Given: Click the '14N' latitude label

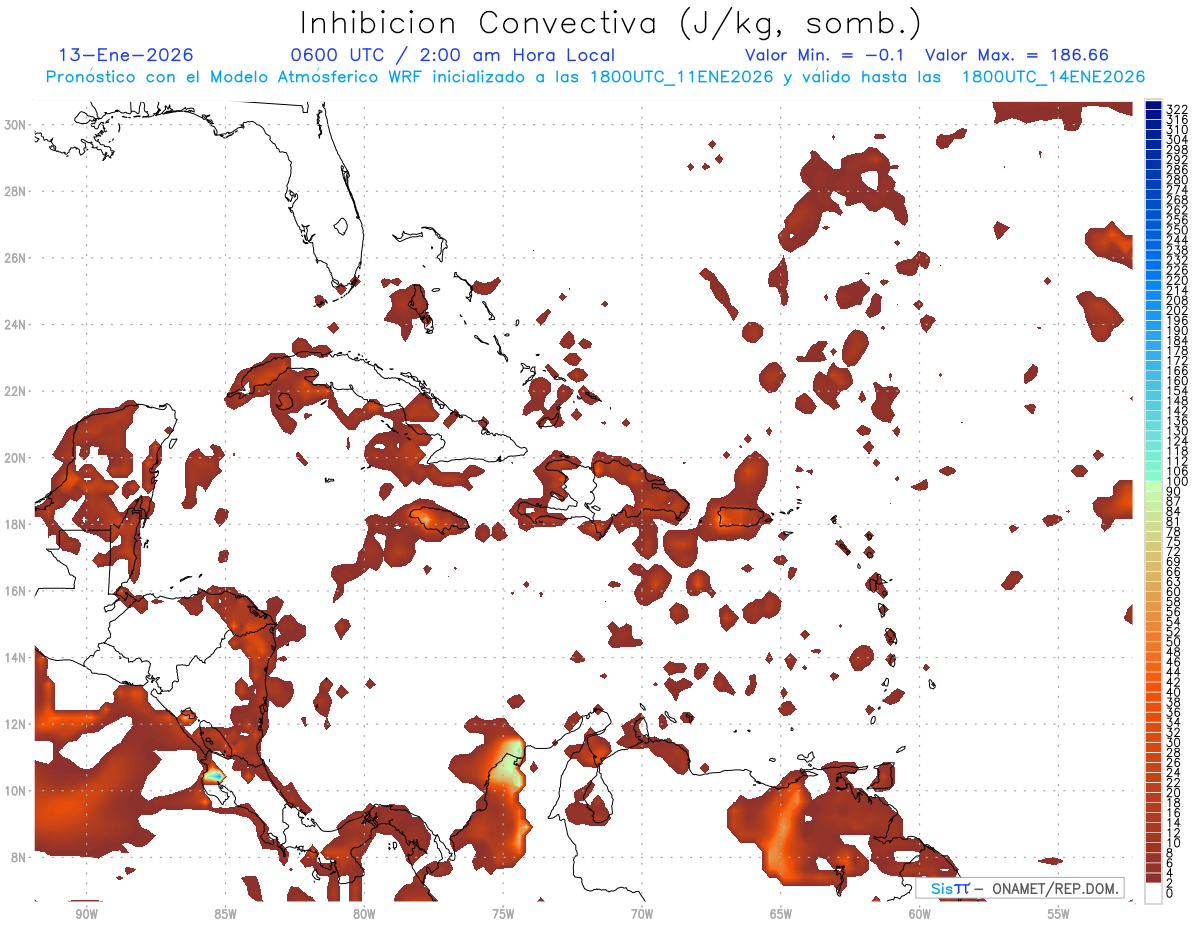Looking at the screenshot, I should coord(16,658).
